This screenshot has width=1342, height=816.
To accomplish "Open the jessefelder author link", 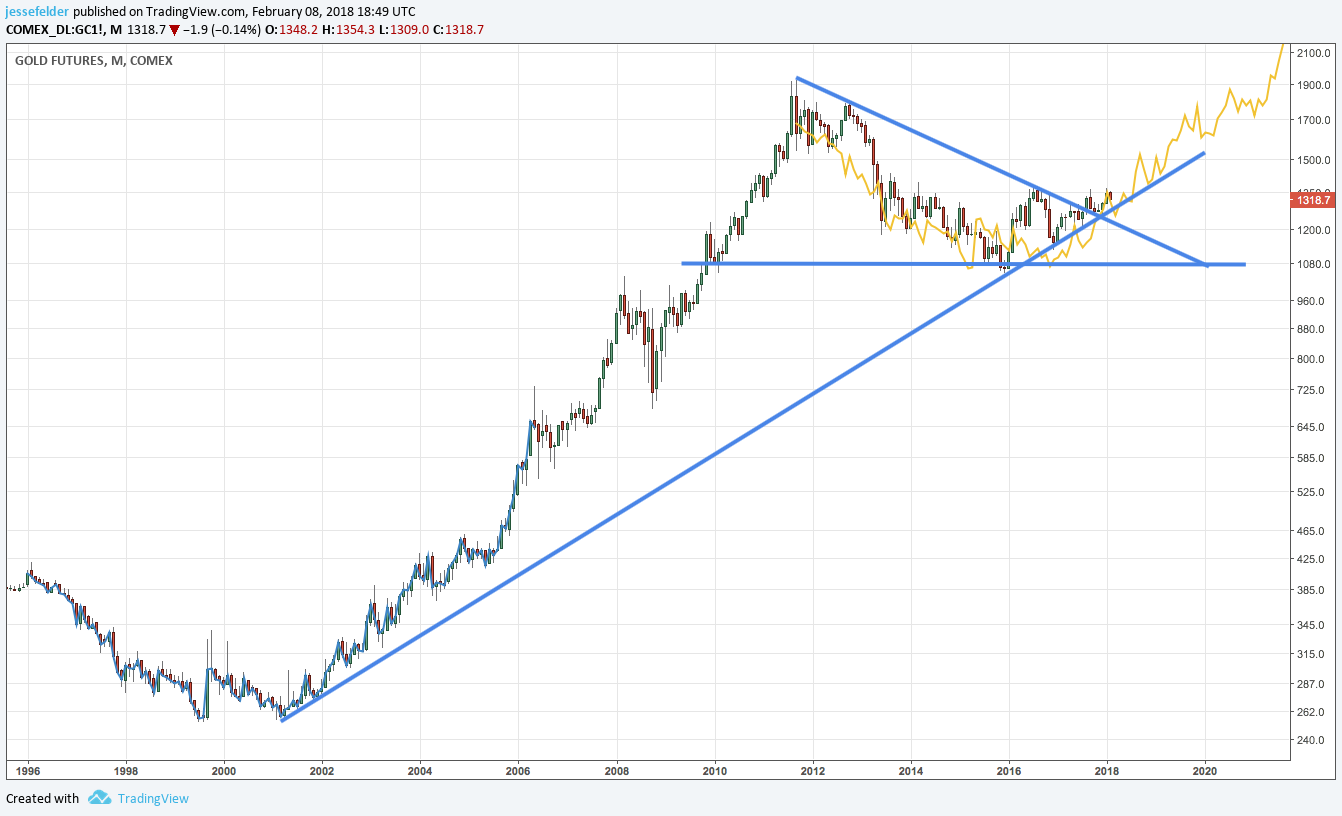I will [x=37, y=11].
